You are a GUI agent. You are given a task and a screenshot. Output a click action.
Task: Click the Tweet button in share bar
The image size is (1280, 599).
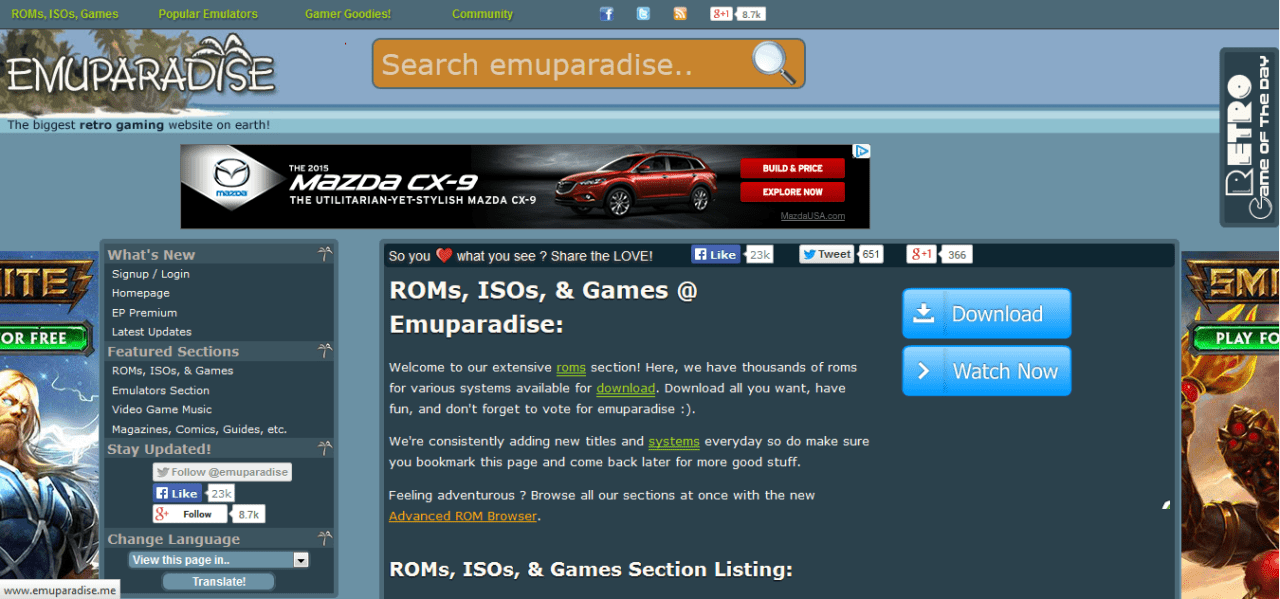pos(828,255)
